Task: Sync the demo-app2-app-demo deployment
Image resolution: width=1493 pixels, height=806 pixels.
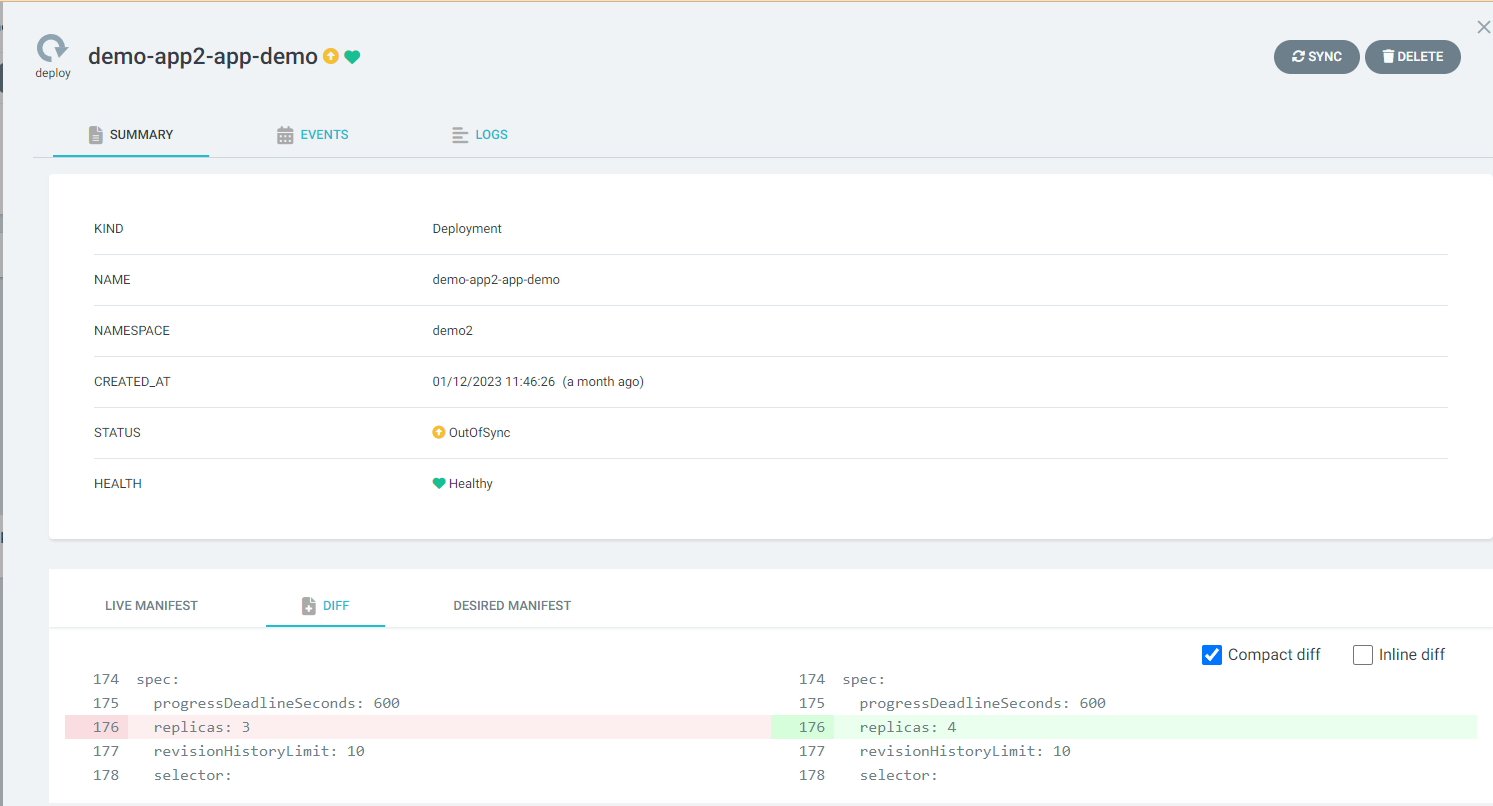Action: tap(1316, 57)
